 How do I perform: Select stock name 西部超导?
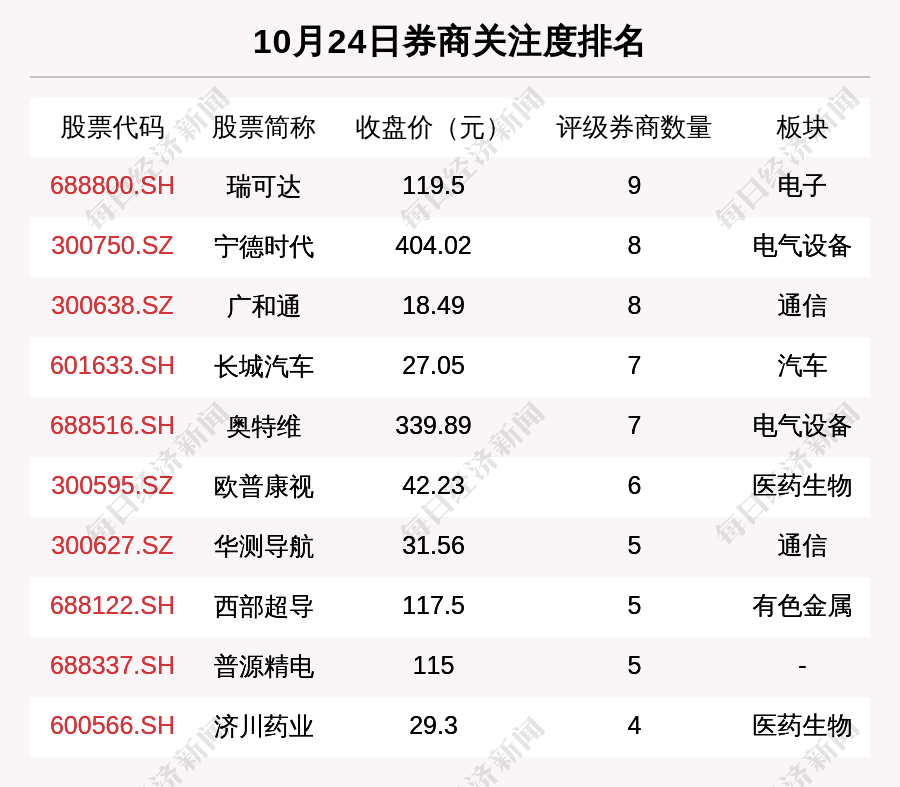click(x=263, y=606)
